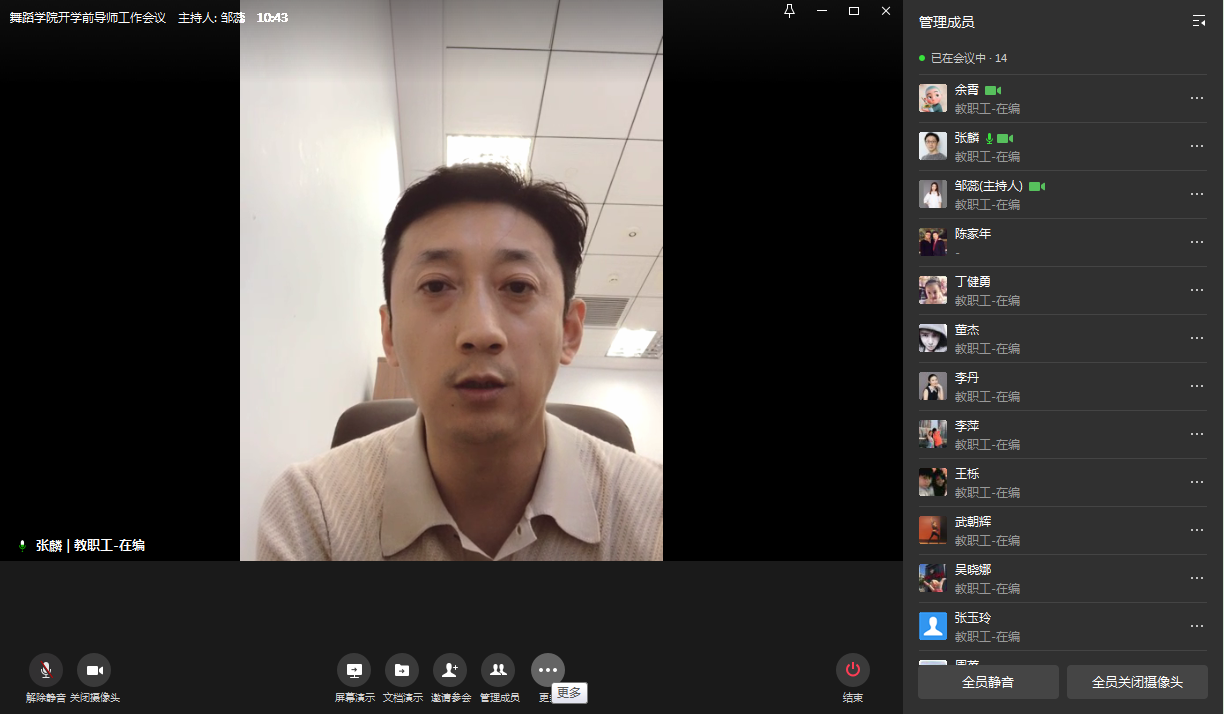Open more options for 陈家年
The height and width of the screenshot is (714, 1224).
click(1196, 242)
